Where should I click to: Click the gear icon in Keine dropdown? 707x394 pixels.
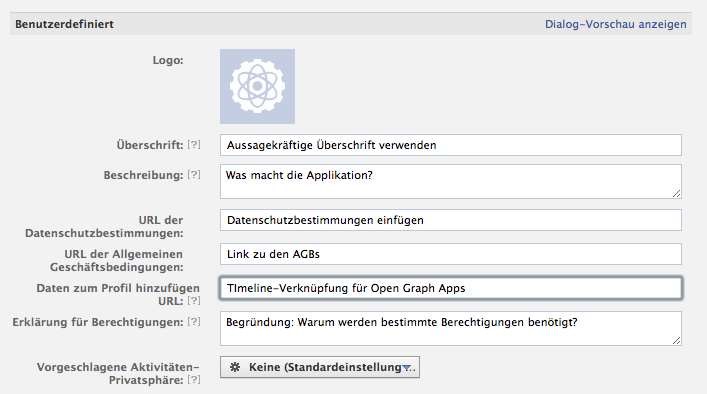click(235, 367)
